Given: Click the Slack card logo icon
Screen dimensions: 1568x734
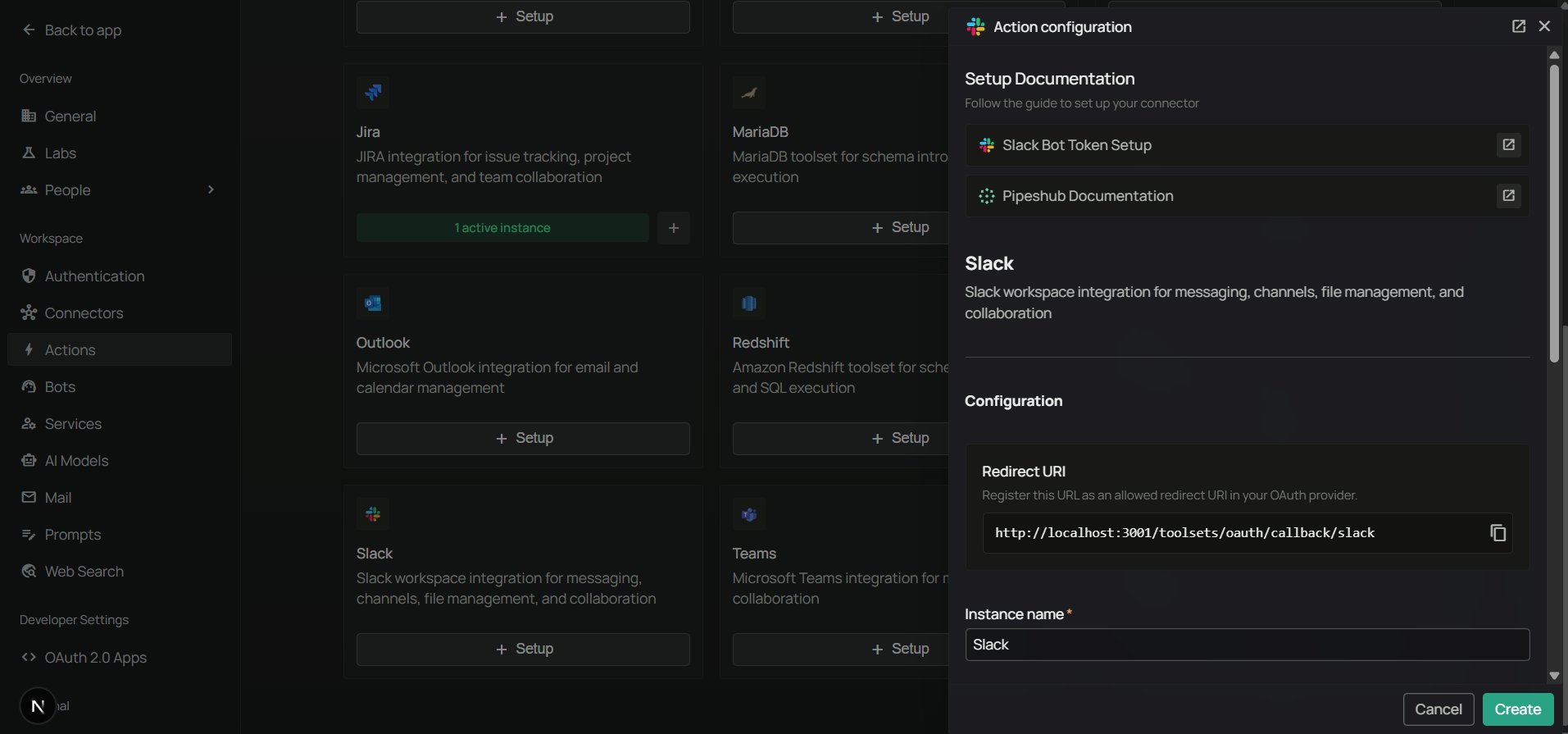Looking at the screenshot, I should point(373,514).
